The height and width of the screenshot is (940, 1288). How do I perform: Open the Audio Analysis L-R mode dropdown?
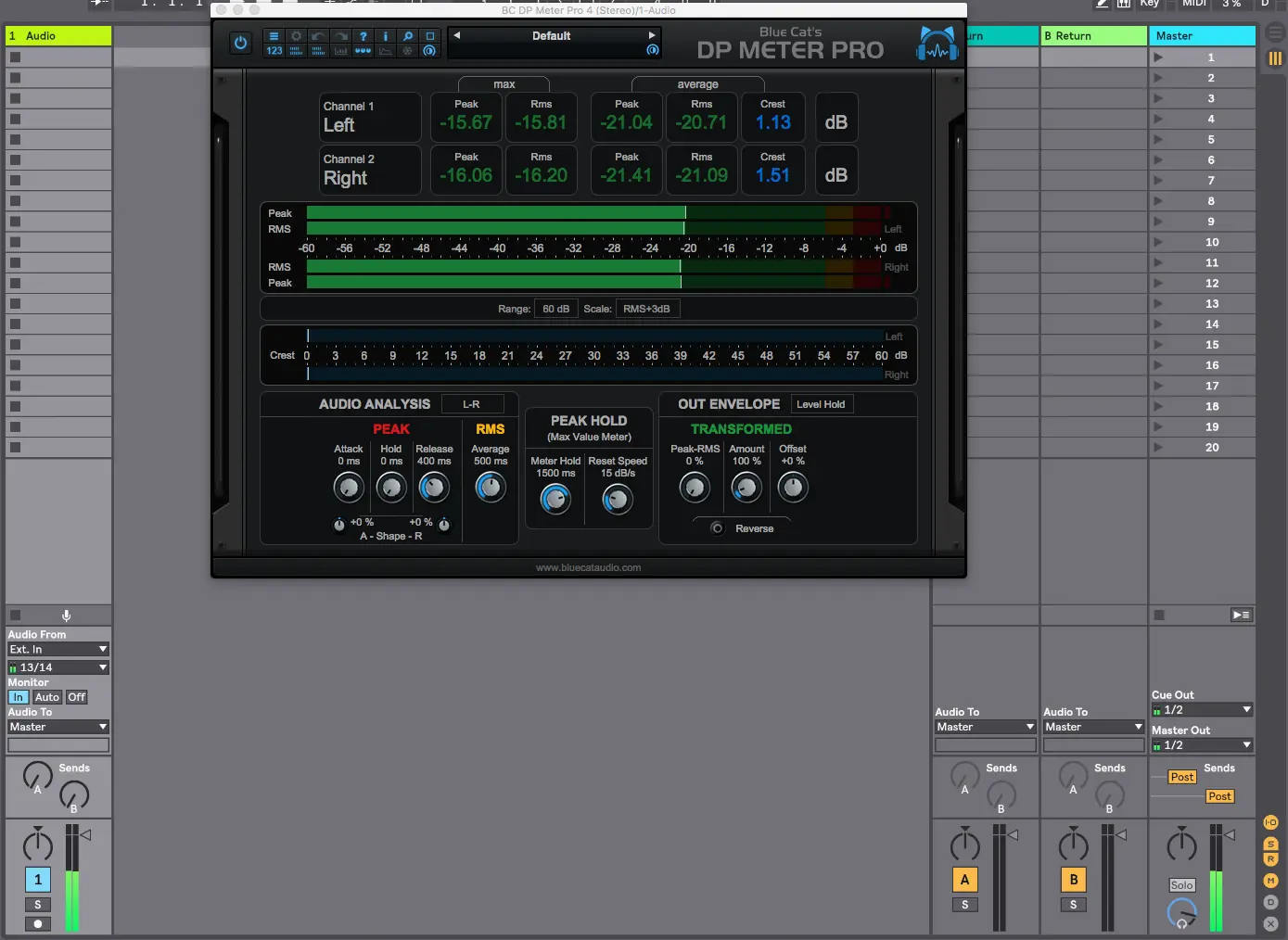click(472, 404)
